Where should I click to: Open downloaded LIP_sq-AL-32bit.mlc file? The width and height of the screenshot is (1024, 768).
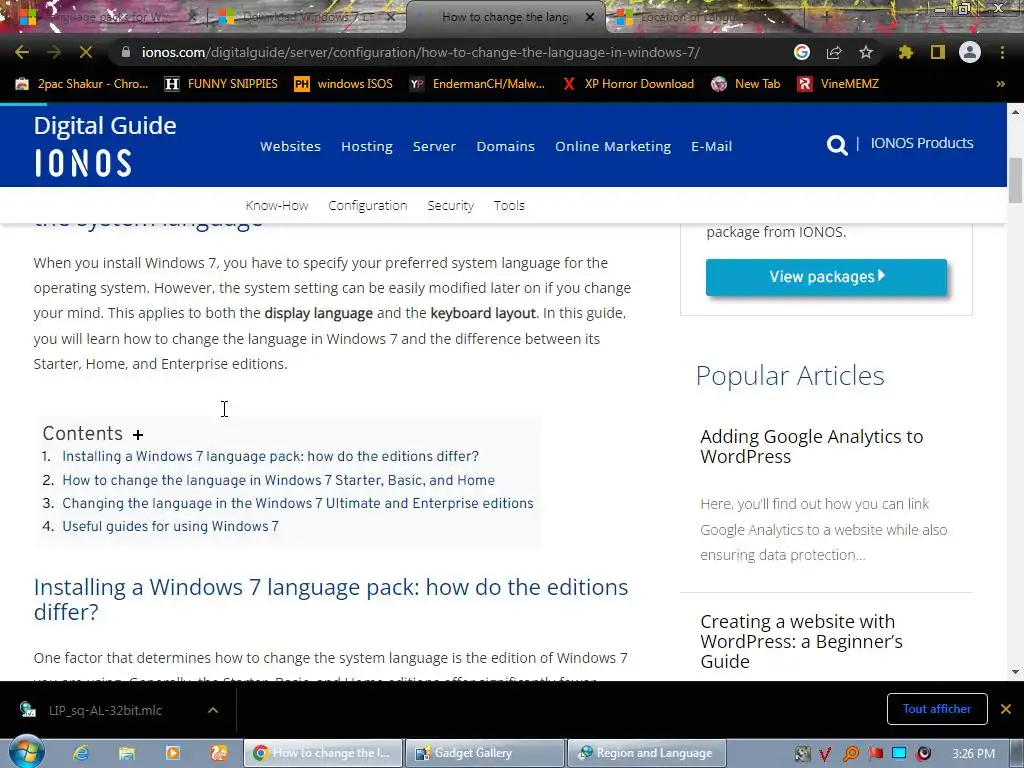pyautogui.click(x=104, y=710)
